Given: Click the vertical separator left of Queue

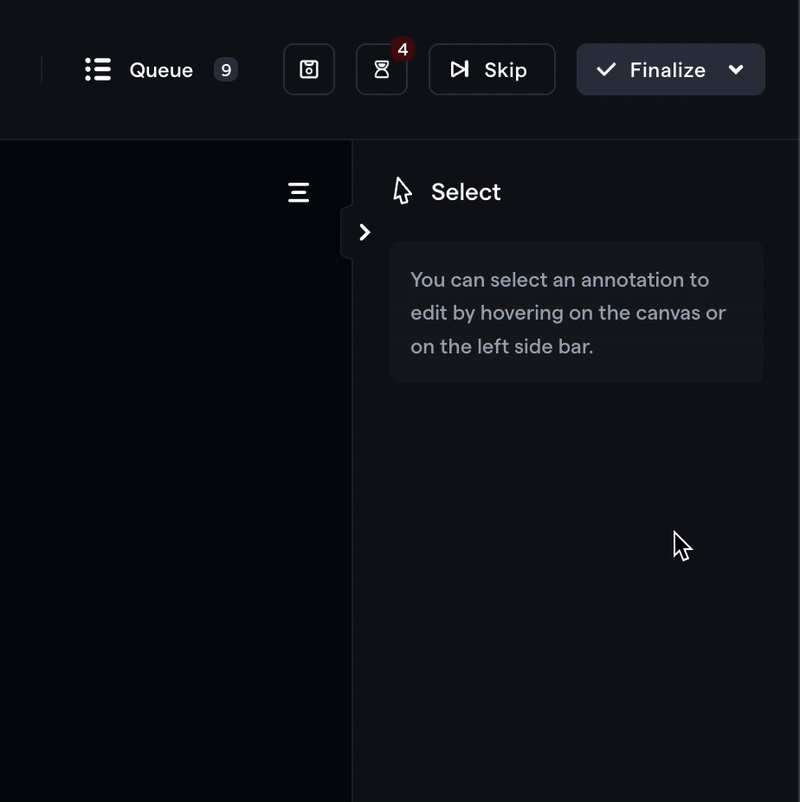Looking at the screenshot, I should point(41,69).
